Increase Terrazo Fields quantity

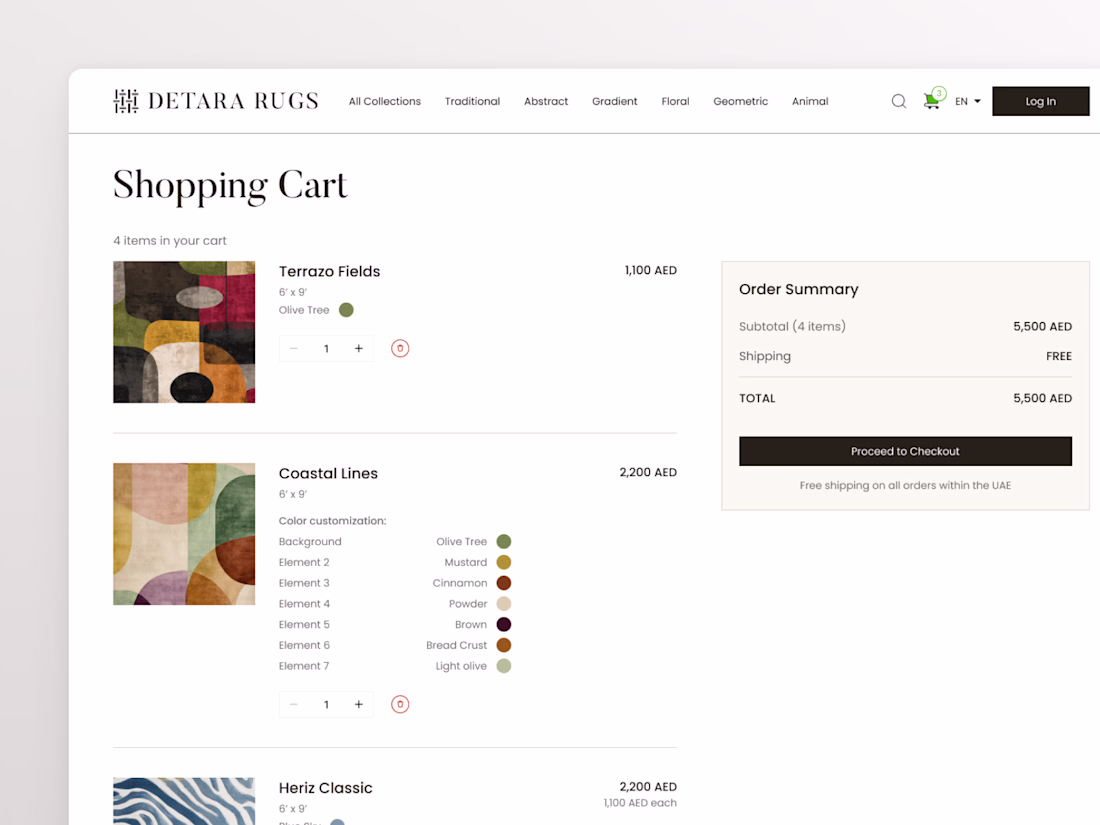tap(358, 349)
